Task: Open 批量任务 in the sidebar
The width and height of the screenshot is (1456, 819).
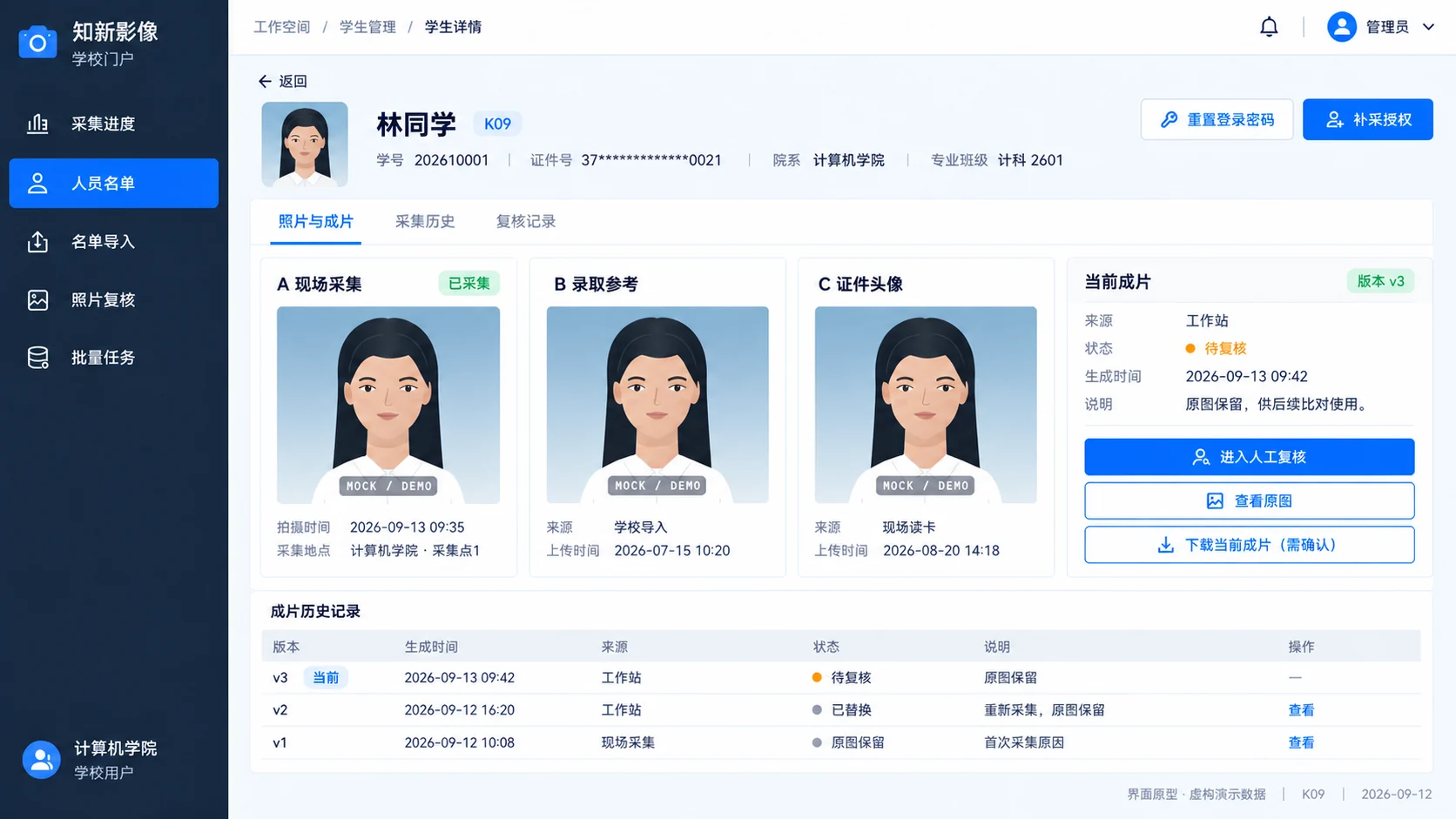Action: [113, 357]
